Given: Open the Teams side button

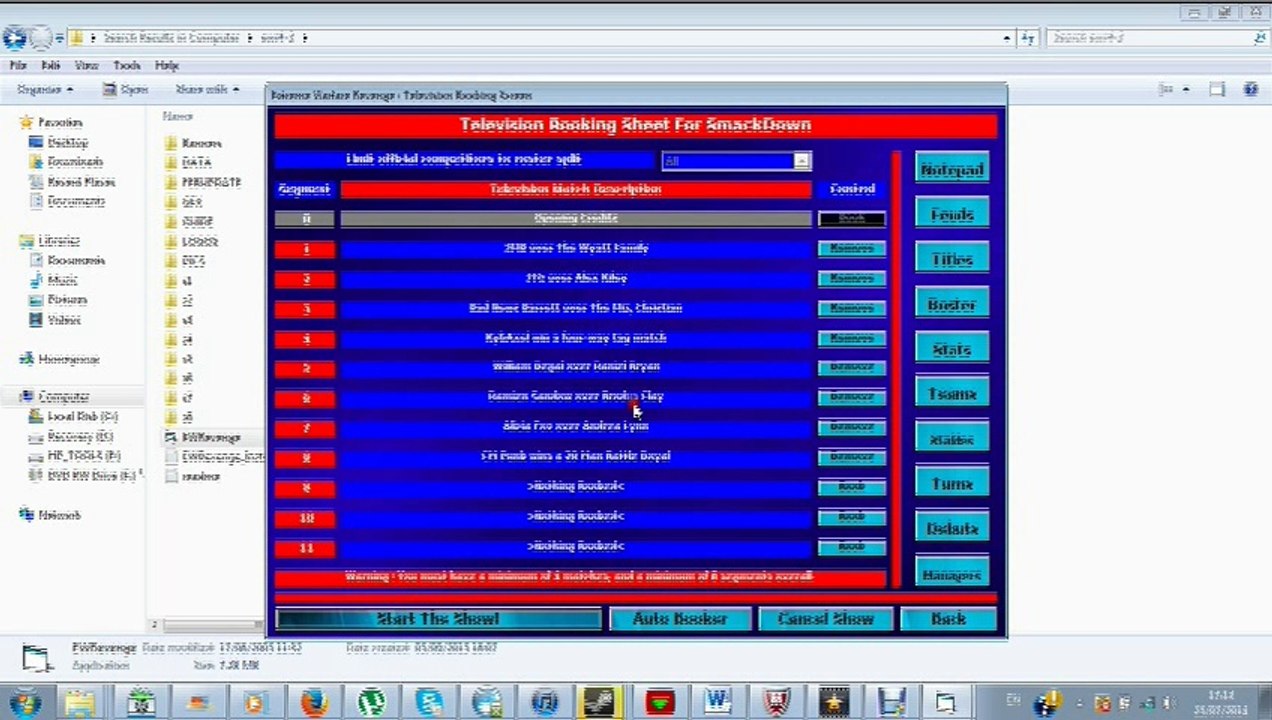Looking at the screenshot, I should pyautogui.click(x=951, y=394).
